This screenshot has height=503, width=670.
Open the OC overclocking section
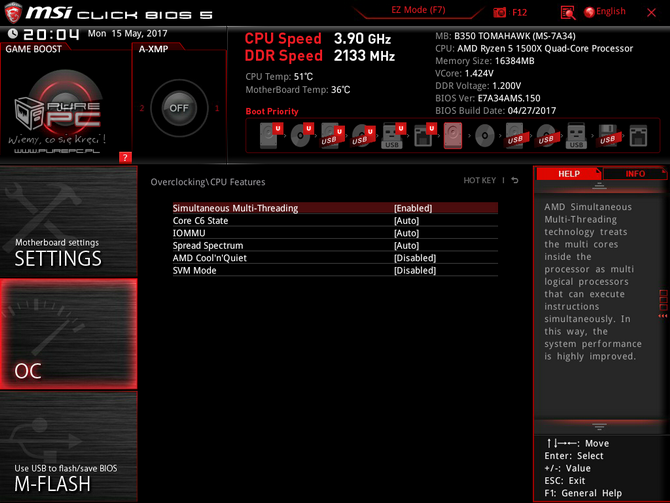click(68, 334)
